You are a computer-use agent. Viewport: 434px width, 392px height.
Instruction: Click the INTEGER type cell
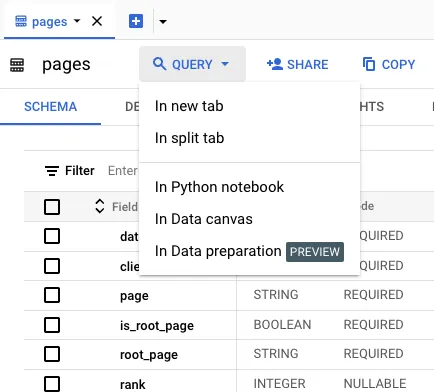point(279,384)
